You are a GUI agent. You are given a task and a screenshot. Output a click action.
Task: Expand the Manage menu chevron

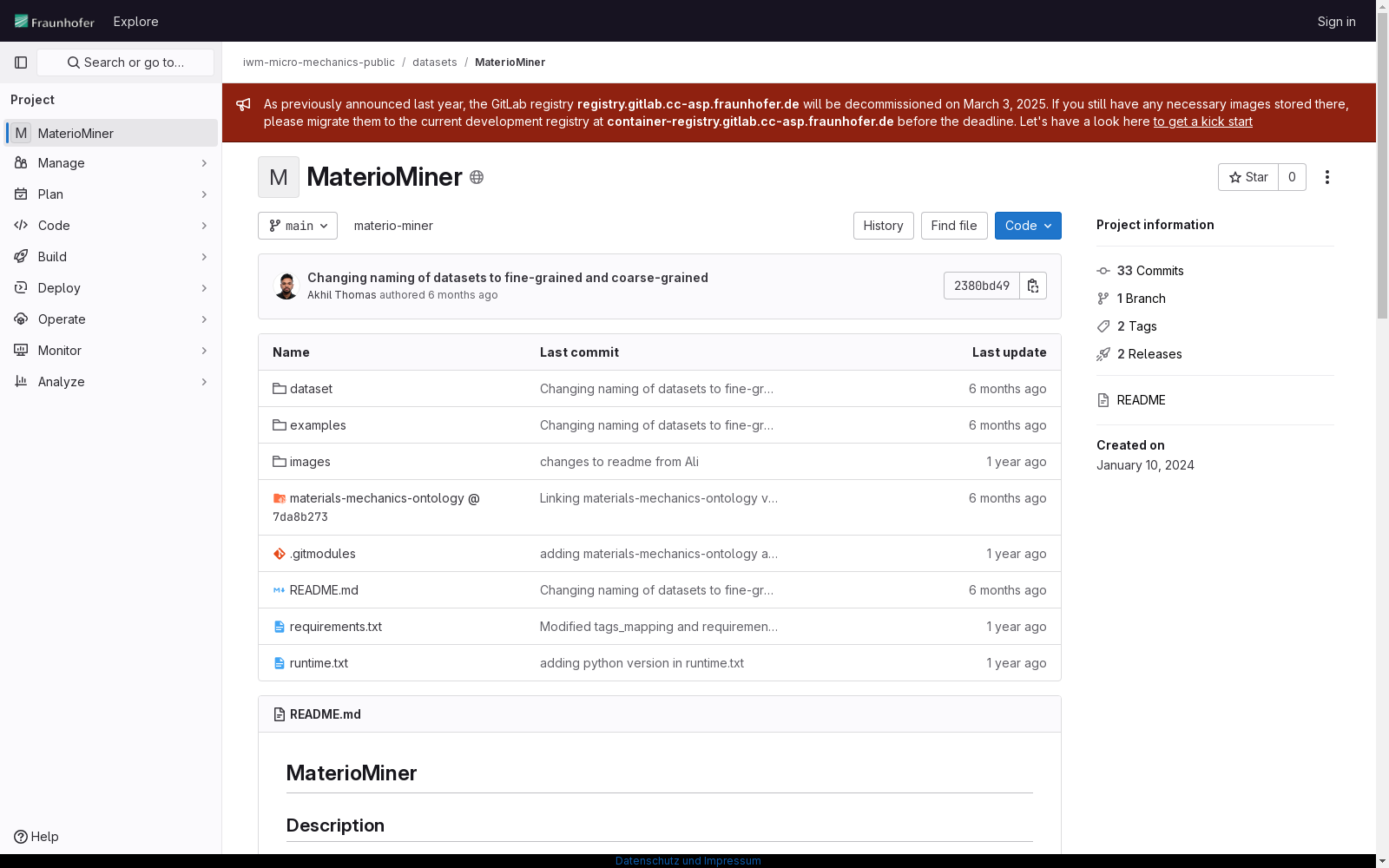[x=204, y=163]
